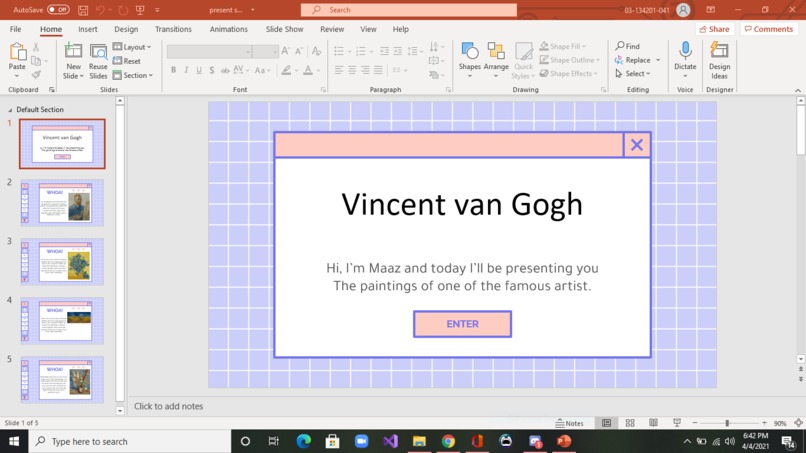Switch to the Slide Show tab
Viewport: 806px width, 453px height.
pos(284,29)
